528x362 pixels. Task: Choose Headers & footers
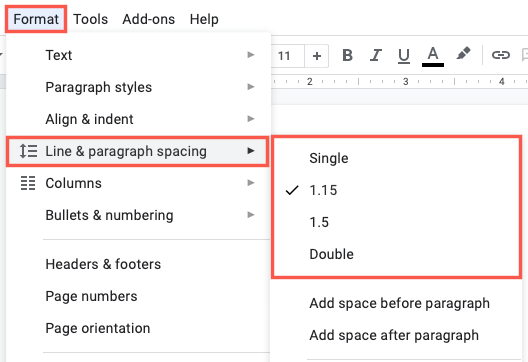[x=138, y=264]
